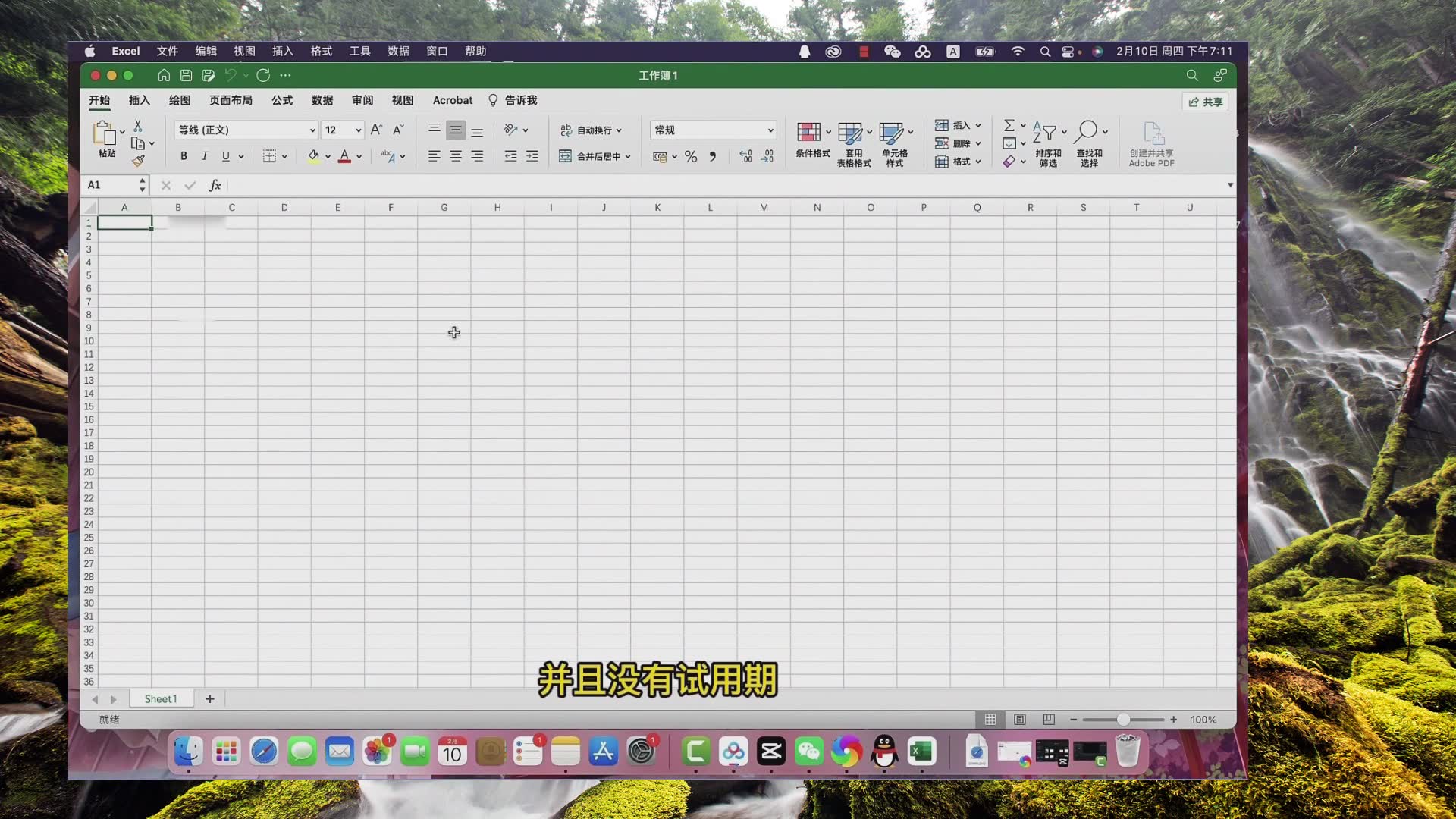Open the 审阅 ribbon tab
Viewport: 1456px width, 819px height.
[362, 100]
